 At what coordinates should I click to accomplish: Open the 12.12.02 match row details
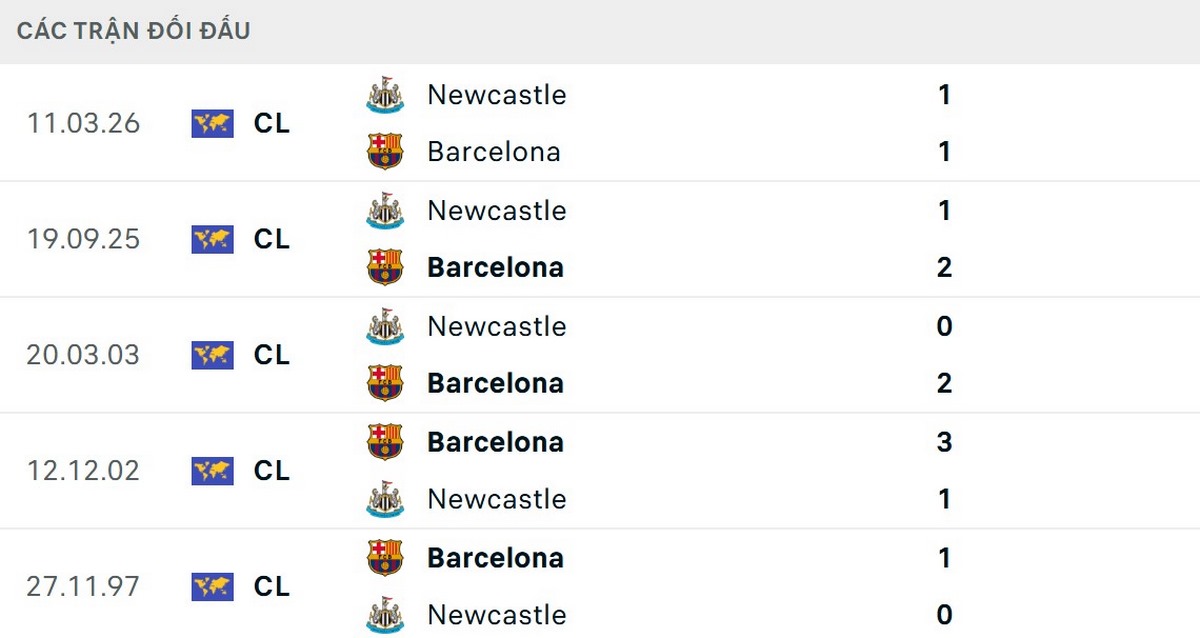tap(700, 471)
